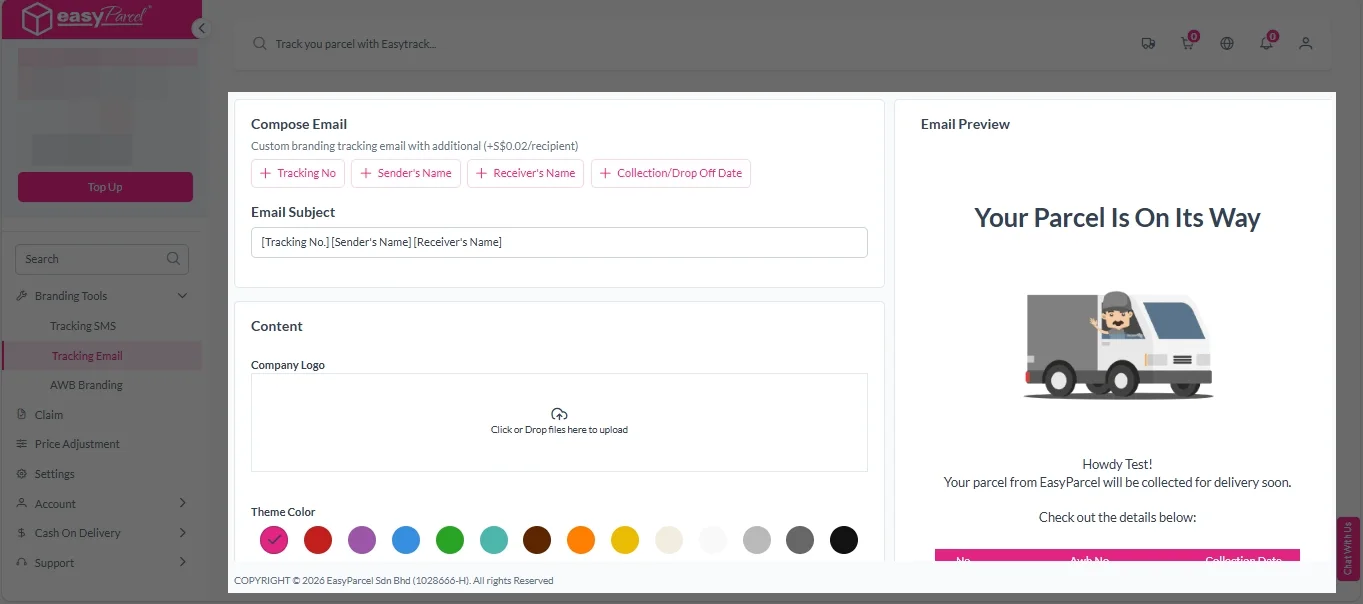Screen dimensions: 1363x604
Task: Click the cloud upload icon for logo
Action: [x=559, y=414]
